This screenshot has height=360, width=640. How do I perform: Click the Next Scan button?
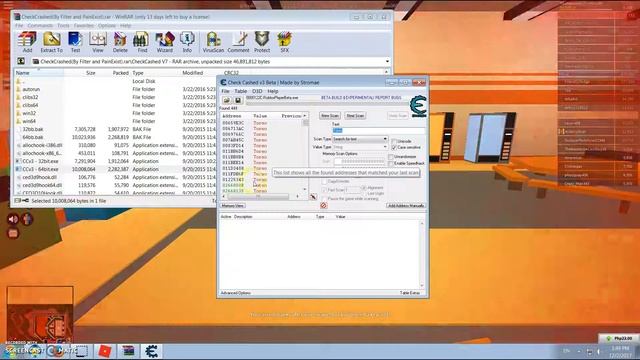pos(355,116)
